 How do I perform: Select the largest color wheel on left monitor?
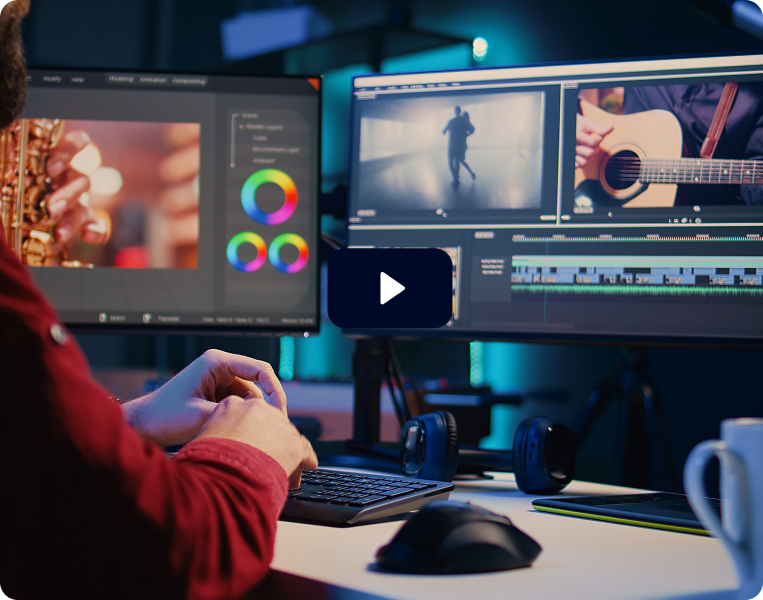point(269,197)
